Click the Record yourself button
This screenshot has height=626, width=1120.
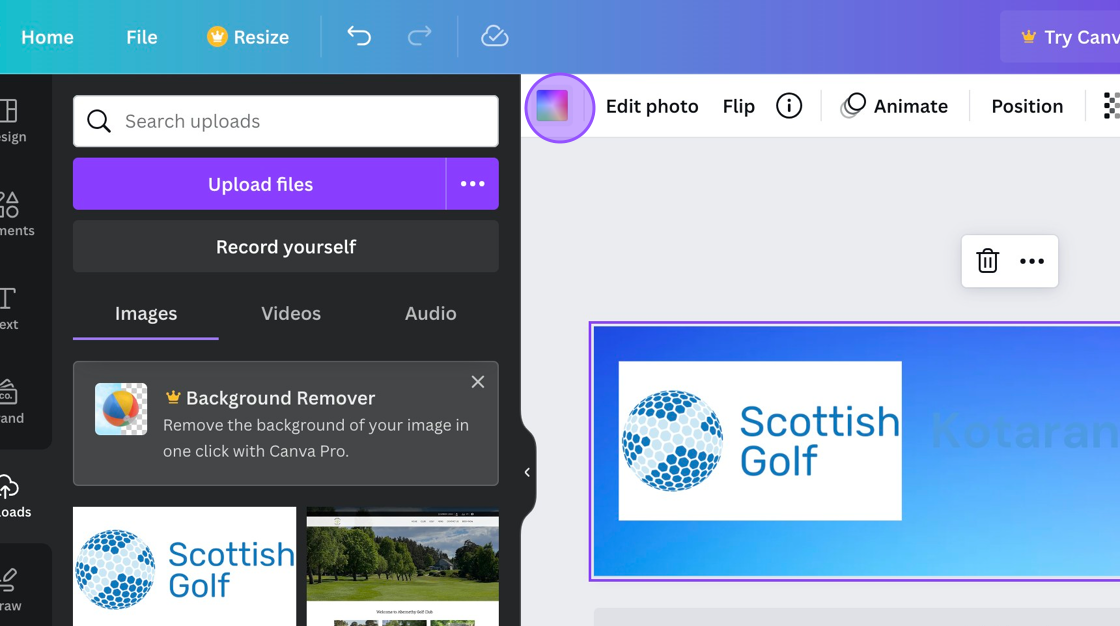286,247
